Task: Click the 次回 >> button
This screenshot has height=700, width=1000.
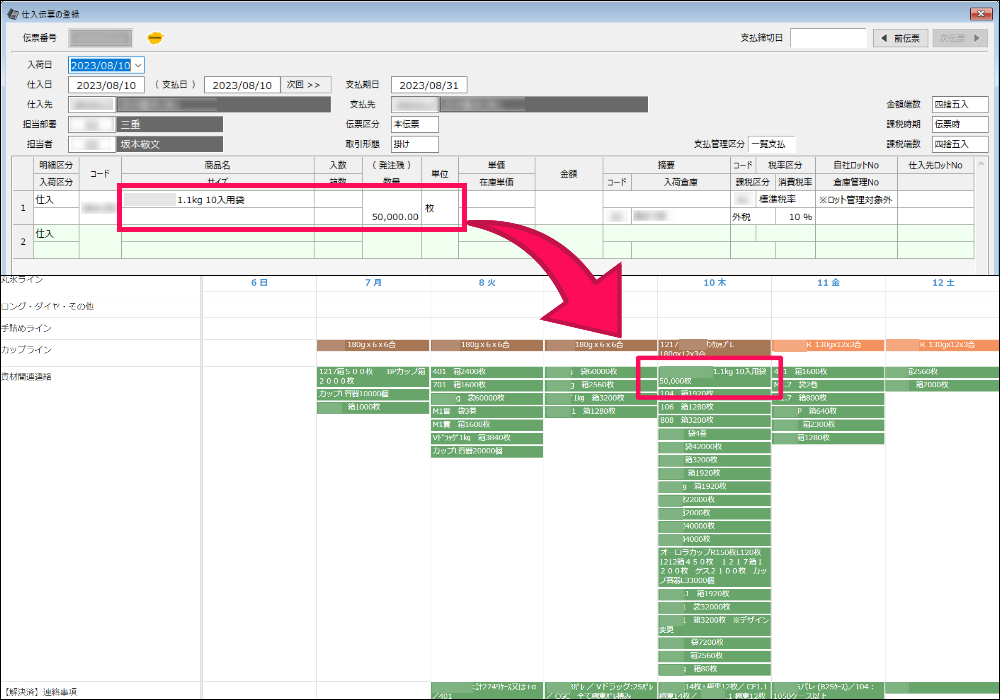Action: point(305,85)
